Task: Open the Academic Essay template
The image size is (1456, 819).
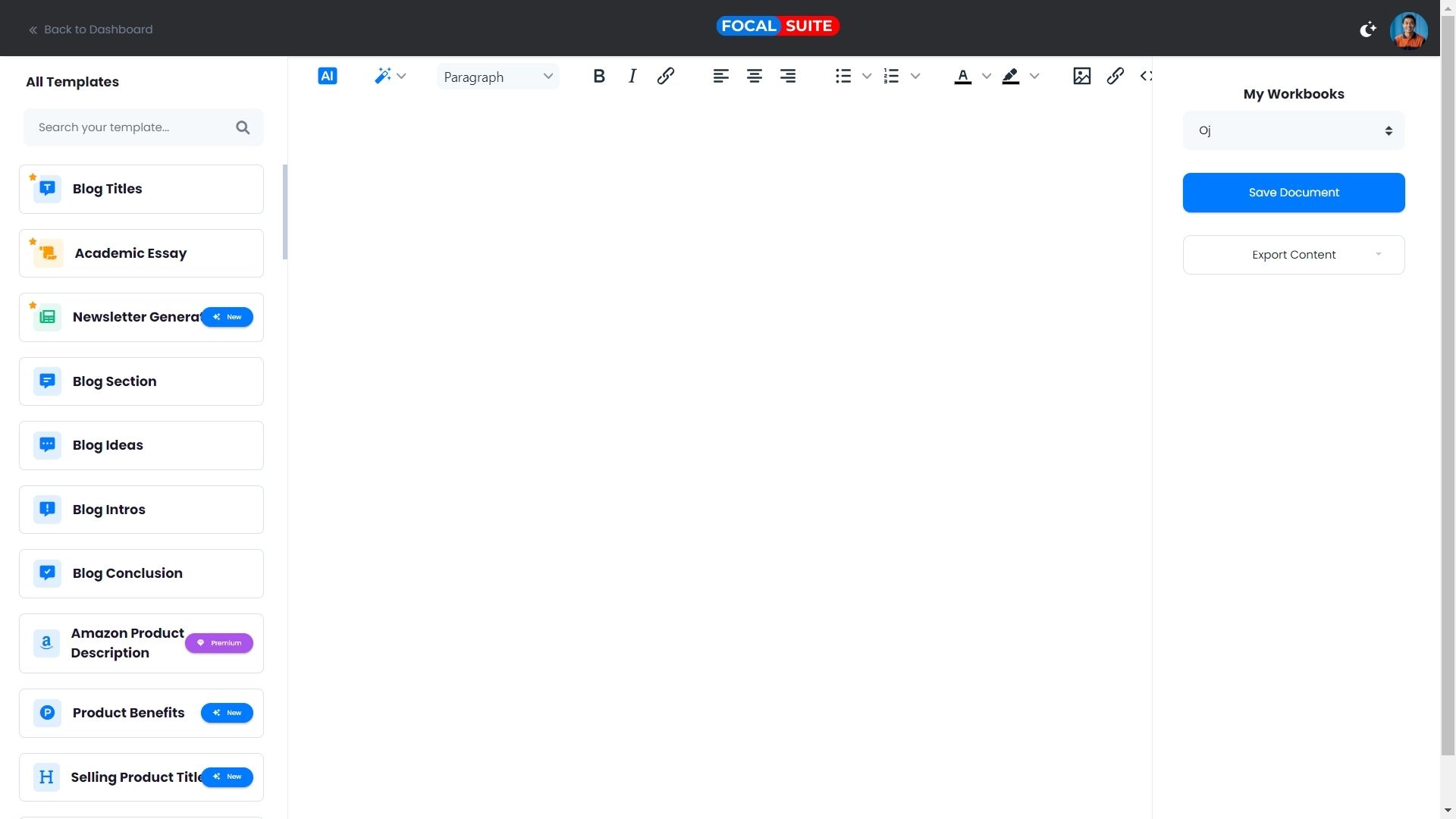Action: [x=141, y=253]
